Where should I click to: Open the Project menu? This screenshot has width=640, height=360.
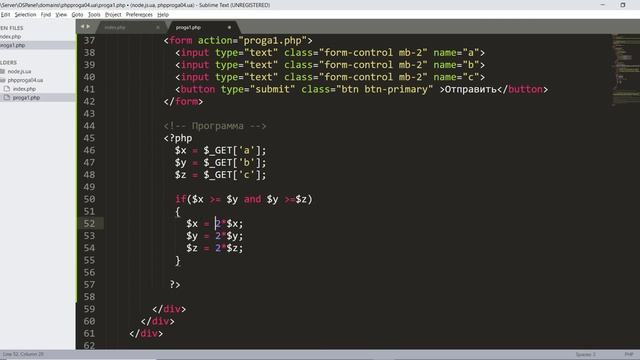pos(113,15)
